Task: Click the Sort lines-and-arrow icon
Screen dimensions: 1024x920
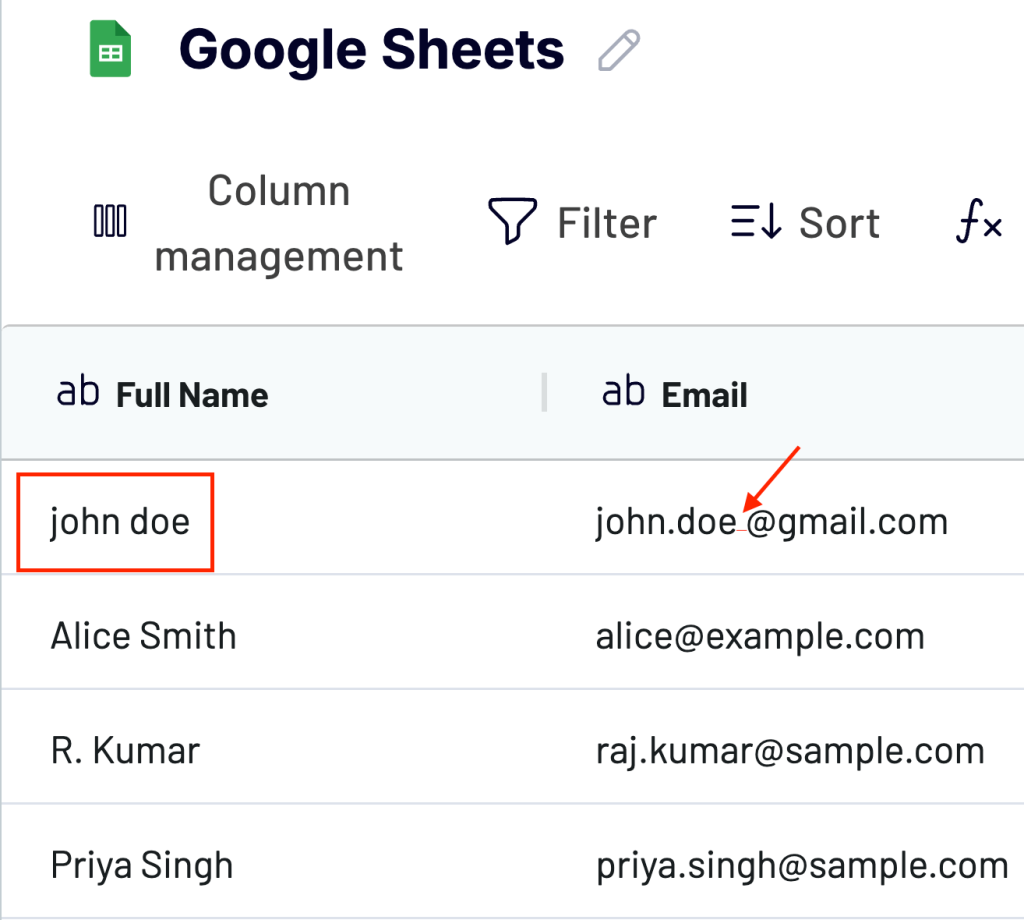Action: click(x=756, y=221)
